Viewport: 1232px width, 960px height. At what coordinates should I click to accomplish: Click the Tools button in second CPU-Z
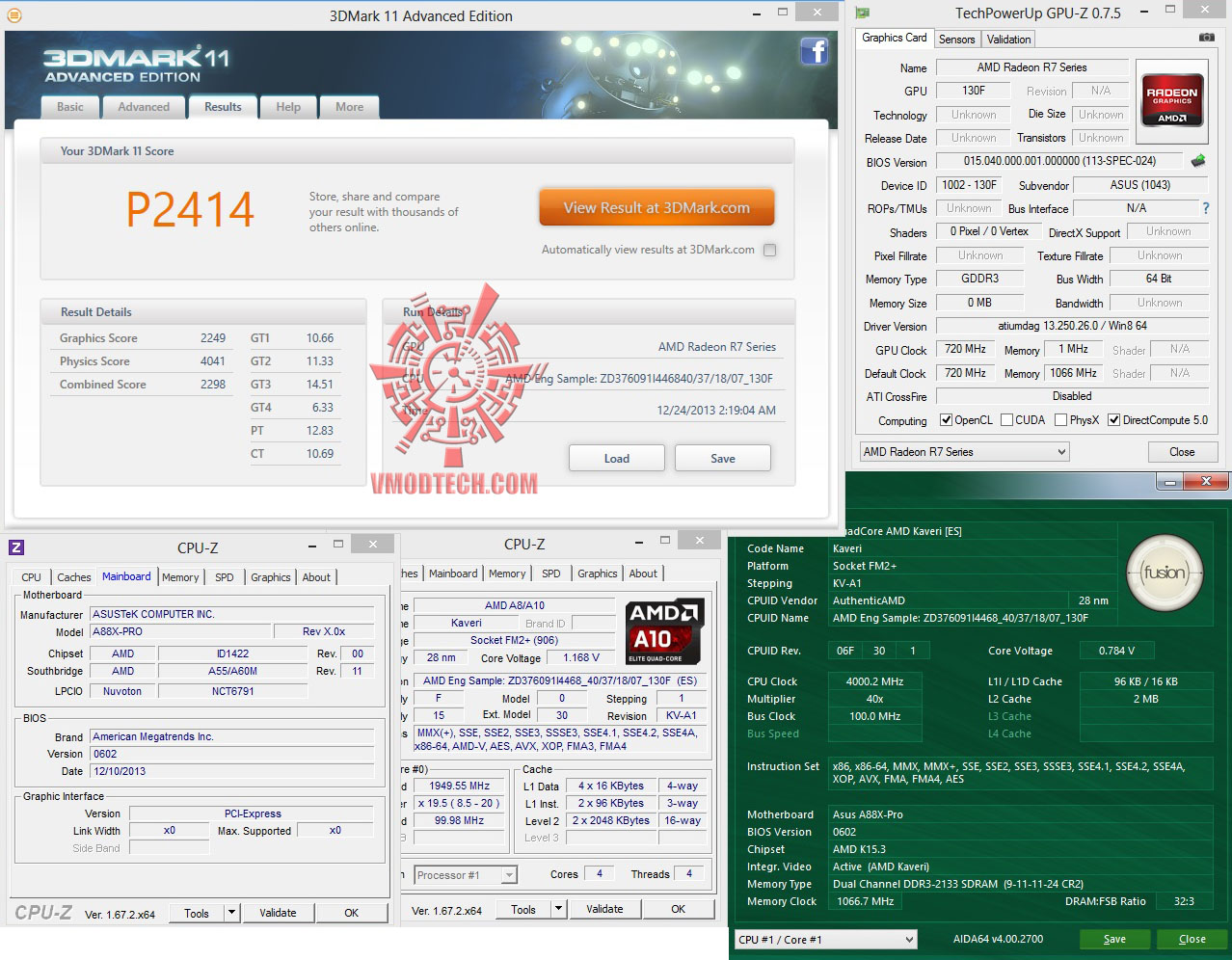523,909
